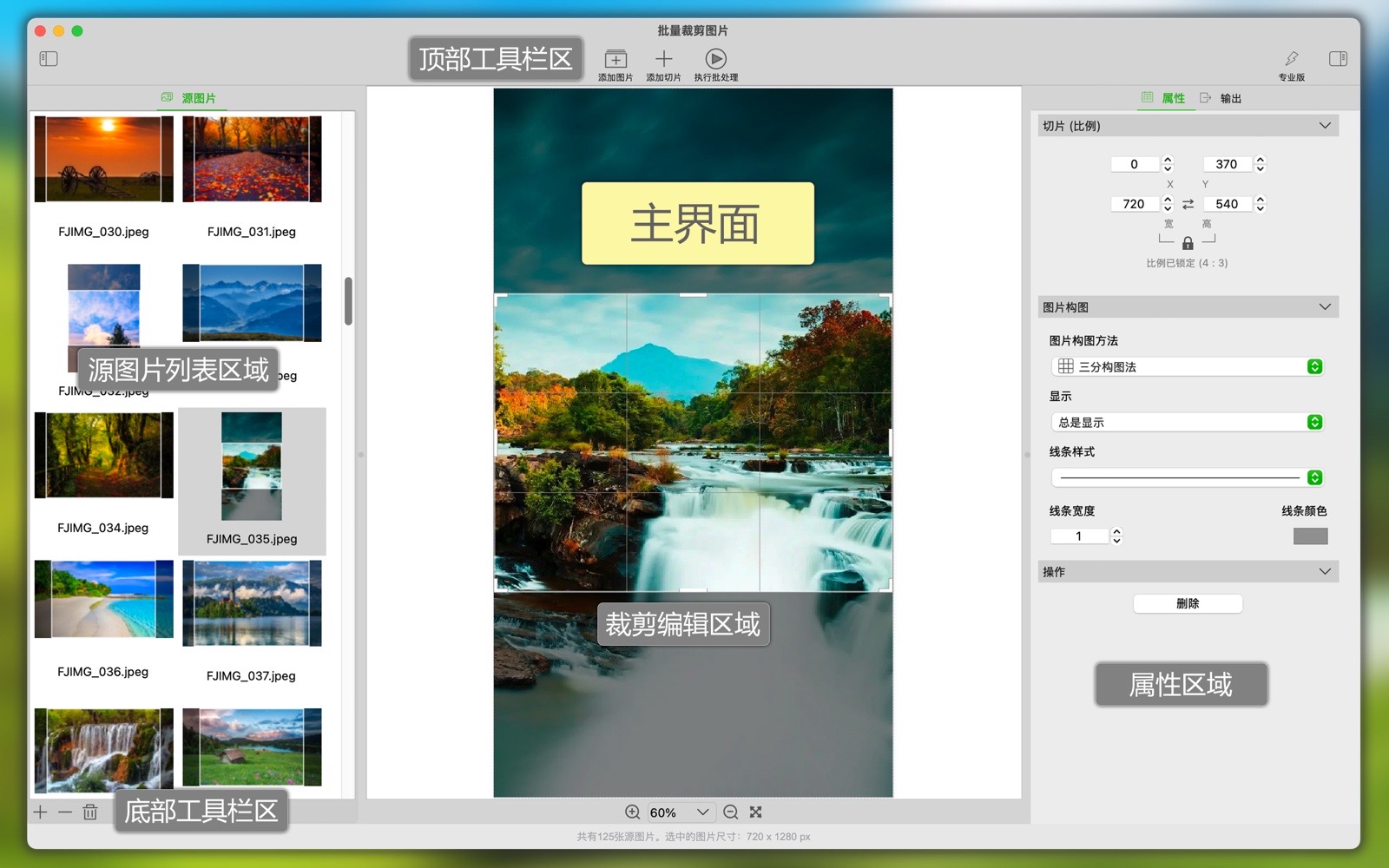Run batch processing with the play icon
Image resolution: width=1389 pixels, height=868 pixels.
(x=715, y=59)
